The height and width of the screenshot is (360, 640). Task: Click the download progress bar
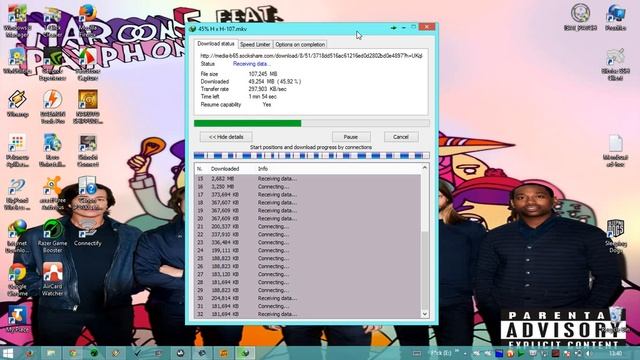[x=311, y=123]
